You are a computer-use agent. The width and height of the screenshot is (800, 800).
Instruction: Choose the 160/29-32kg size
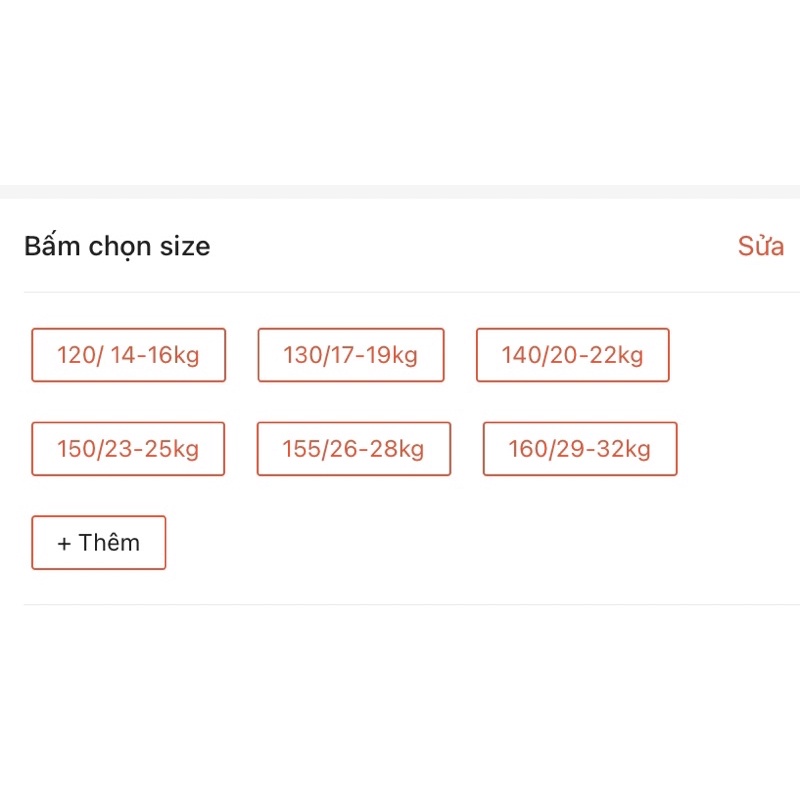580,449
